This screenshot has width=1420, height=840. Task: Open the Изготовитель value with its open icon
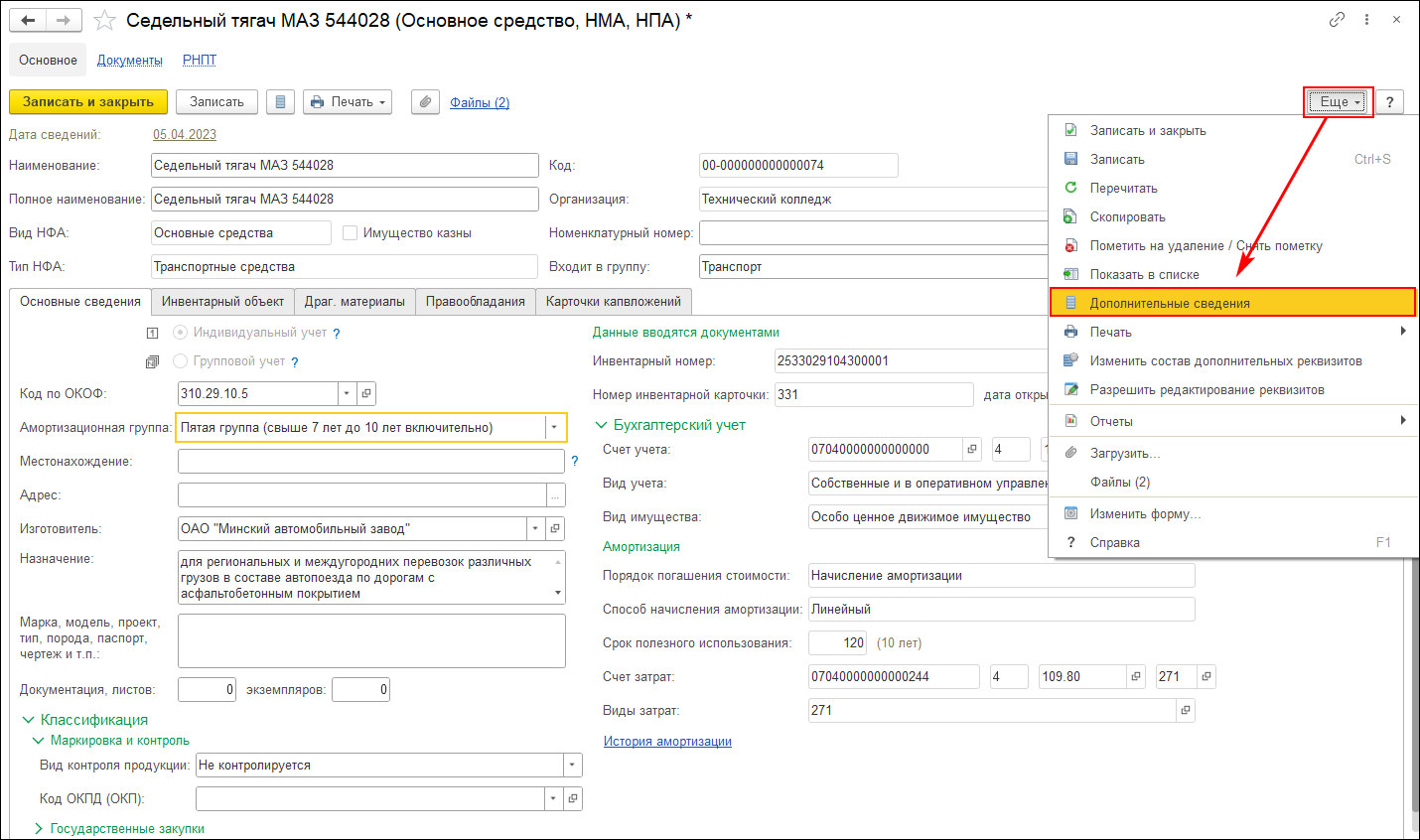(x=555, y=528)
